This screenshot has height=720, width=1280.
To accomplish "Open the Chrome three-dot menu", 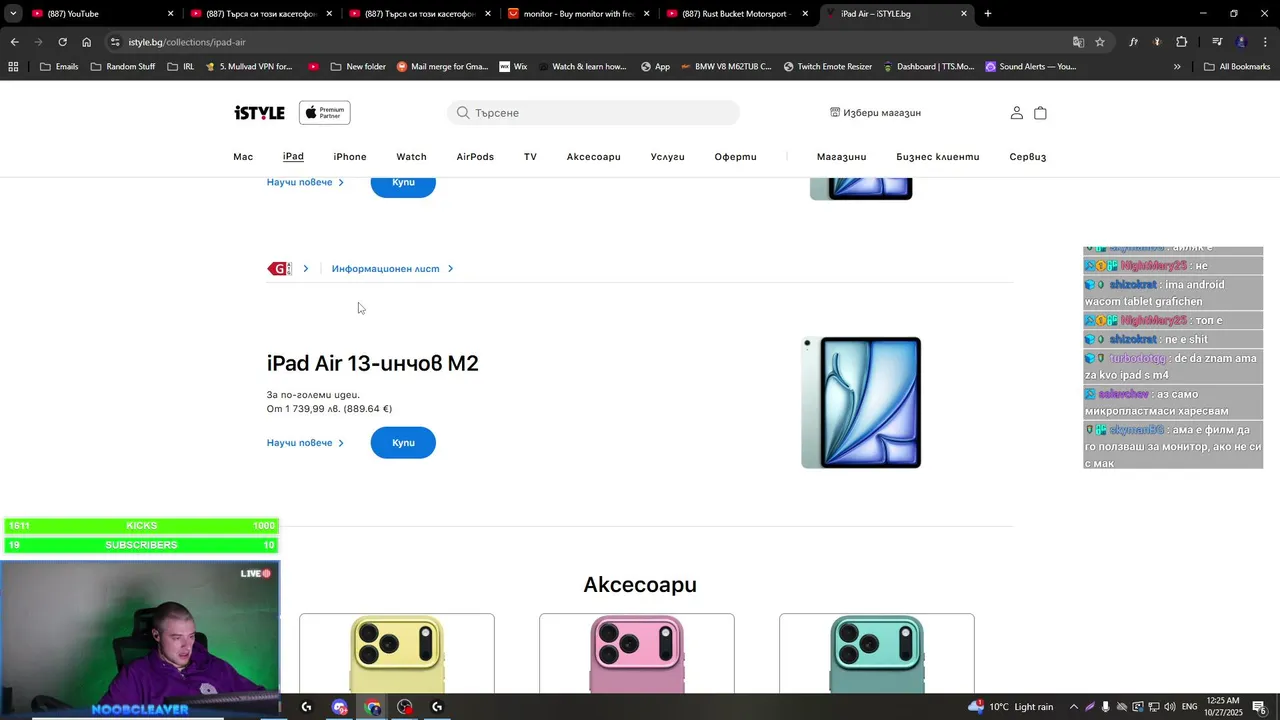I will coord(1265,42).
